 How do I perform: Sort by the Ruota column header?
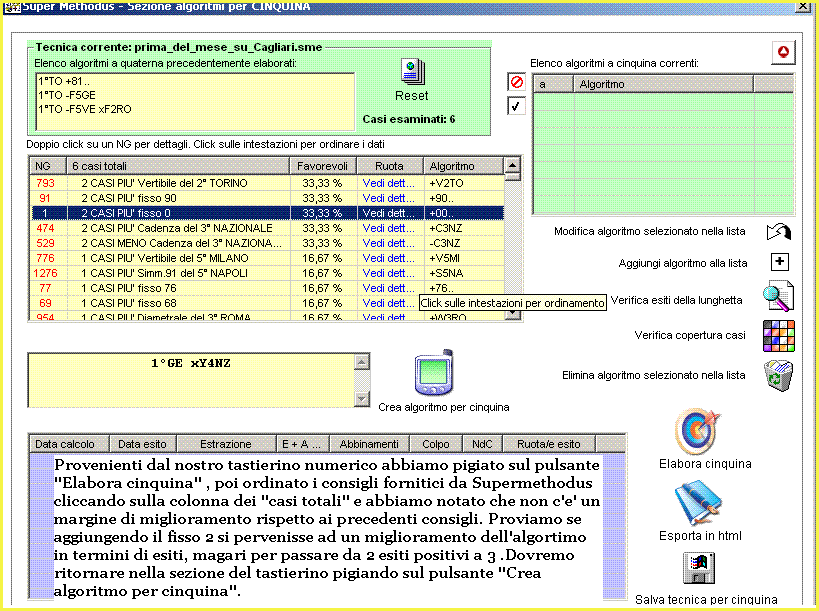click(x=390, y=166)
